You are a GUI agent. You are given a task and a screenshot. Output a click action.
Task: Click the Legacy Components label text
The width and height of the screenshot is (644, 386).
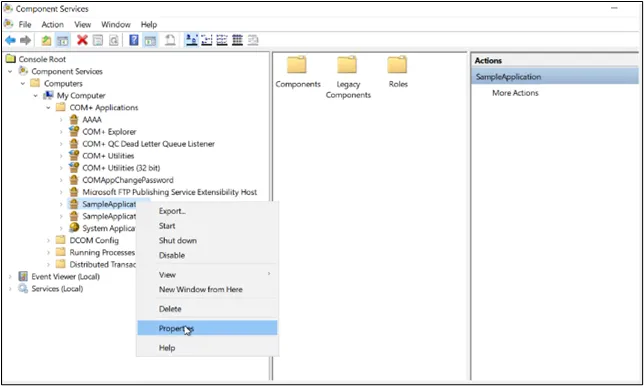pos(348,90)
